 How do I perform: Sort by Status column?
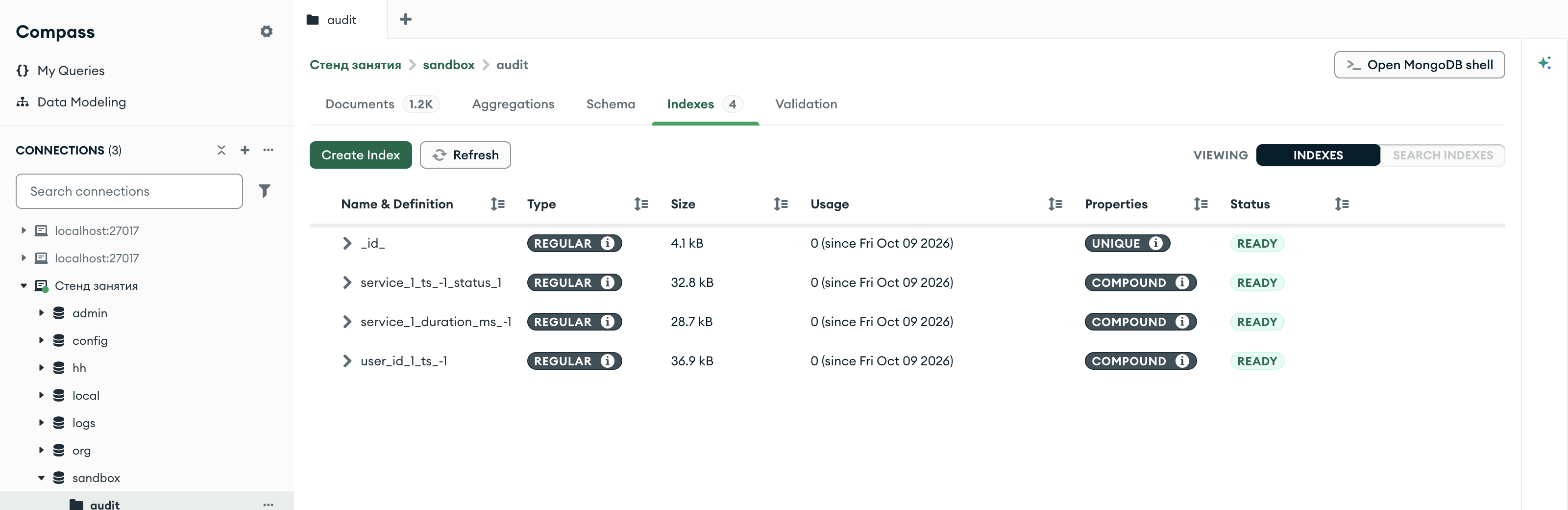tap(1342, 204)
